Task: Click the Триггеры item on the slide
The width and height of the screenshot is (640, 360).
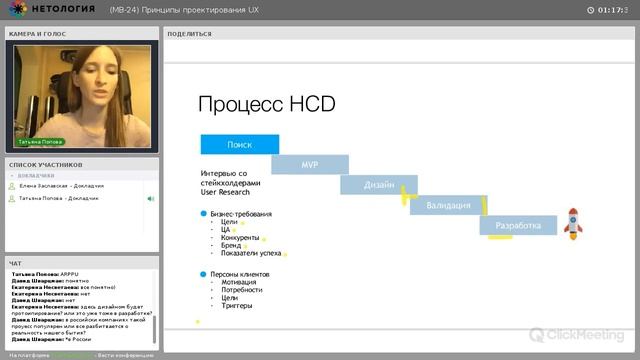Action: coord(237,306)
